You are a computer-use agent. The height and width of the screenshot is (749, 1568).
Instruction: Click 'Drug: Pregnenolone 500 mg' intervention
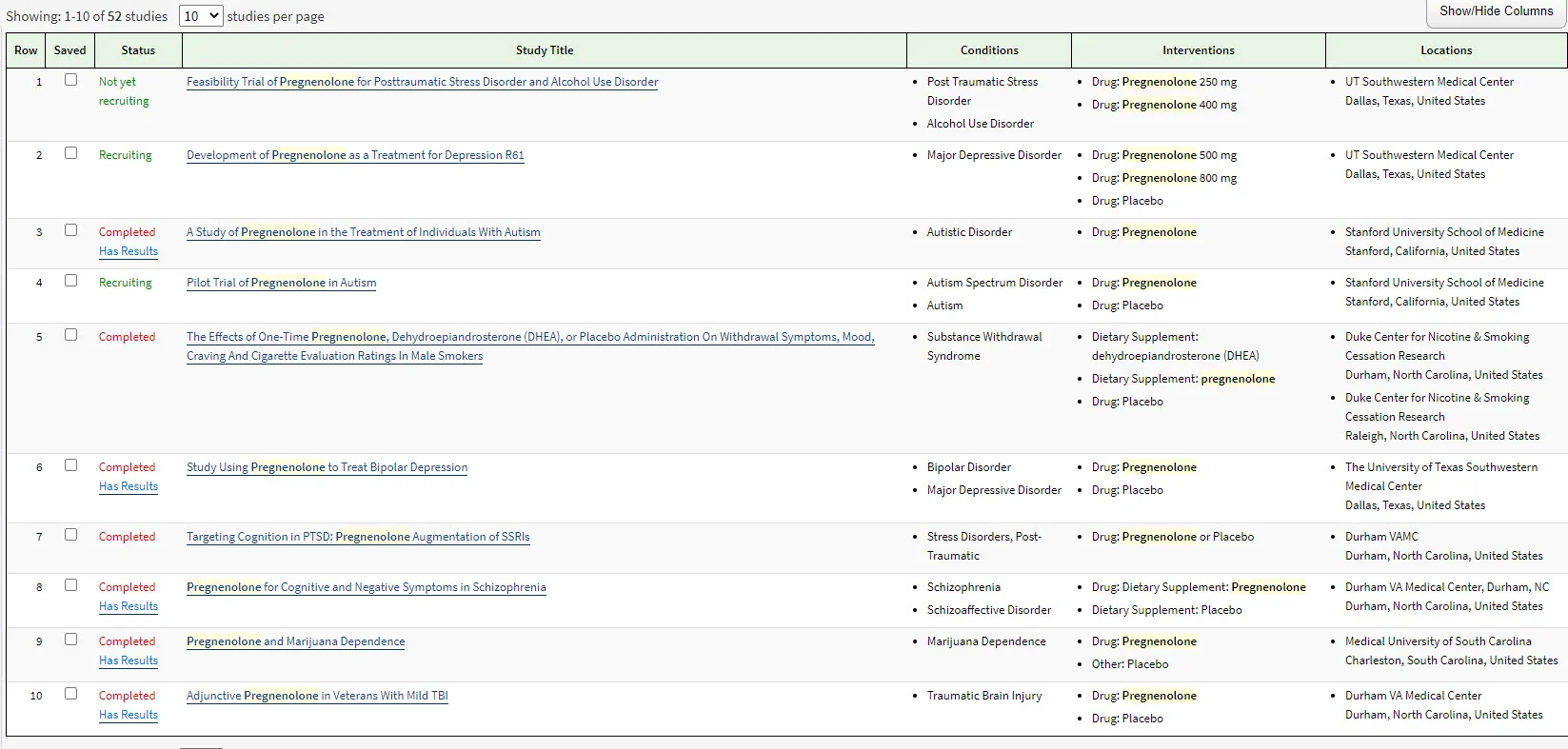pos(1164,155)
